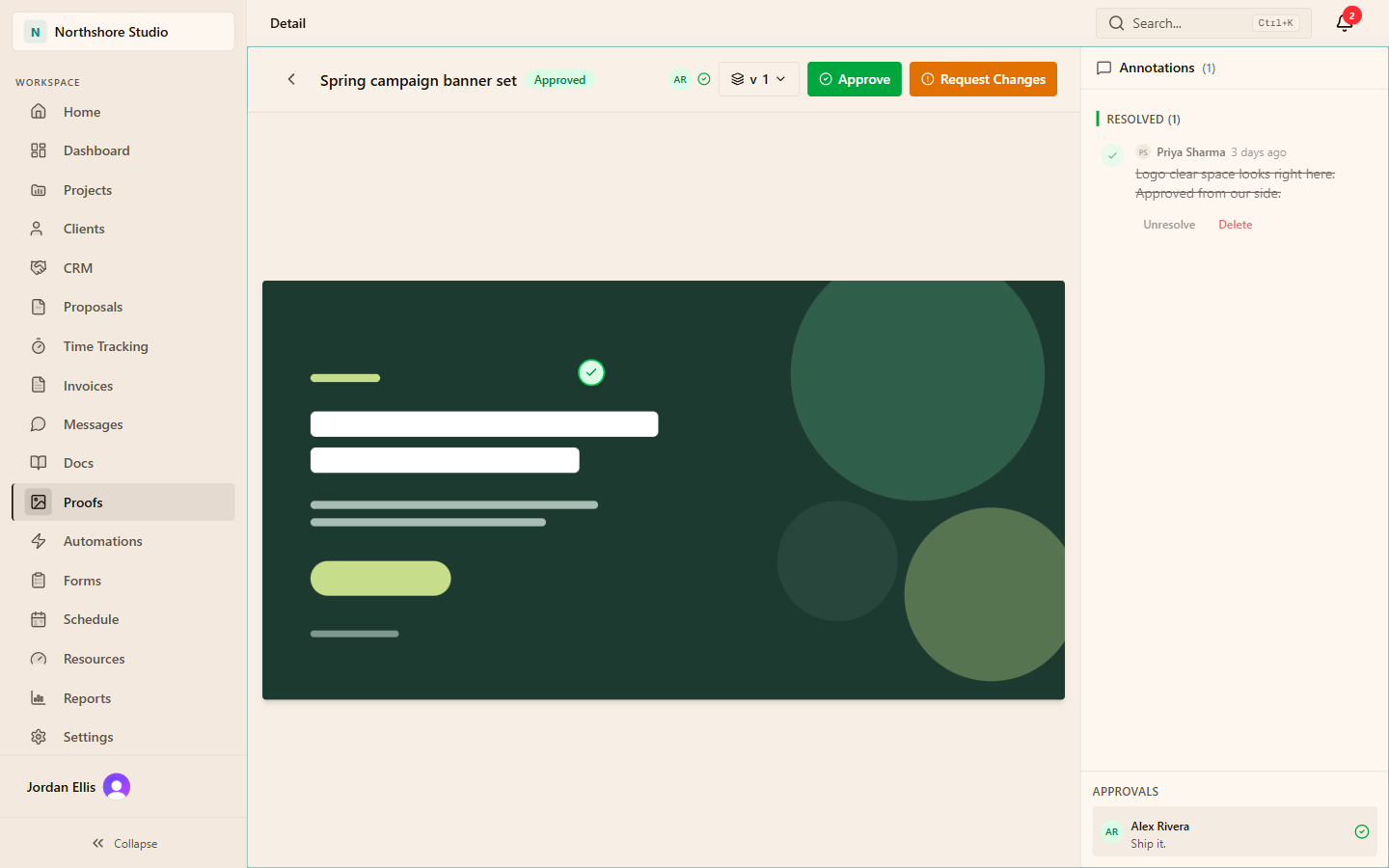Open the Spring campaign banner preview image
This screenshot has width=1389, height=868.
click(664, 490)
